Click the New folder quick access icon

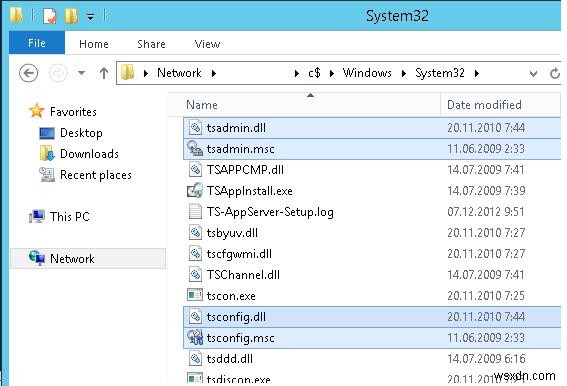71,16
